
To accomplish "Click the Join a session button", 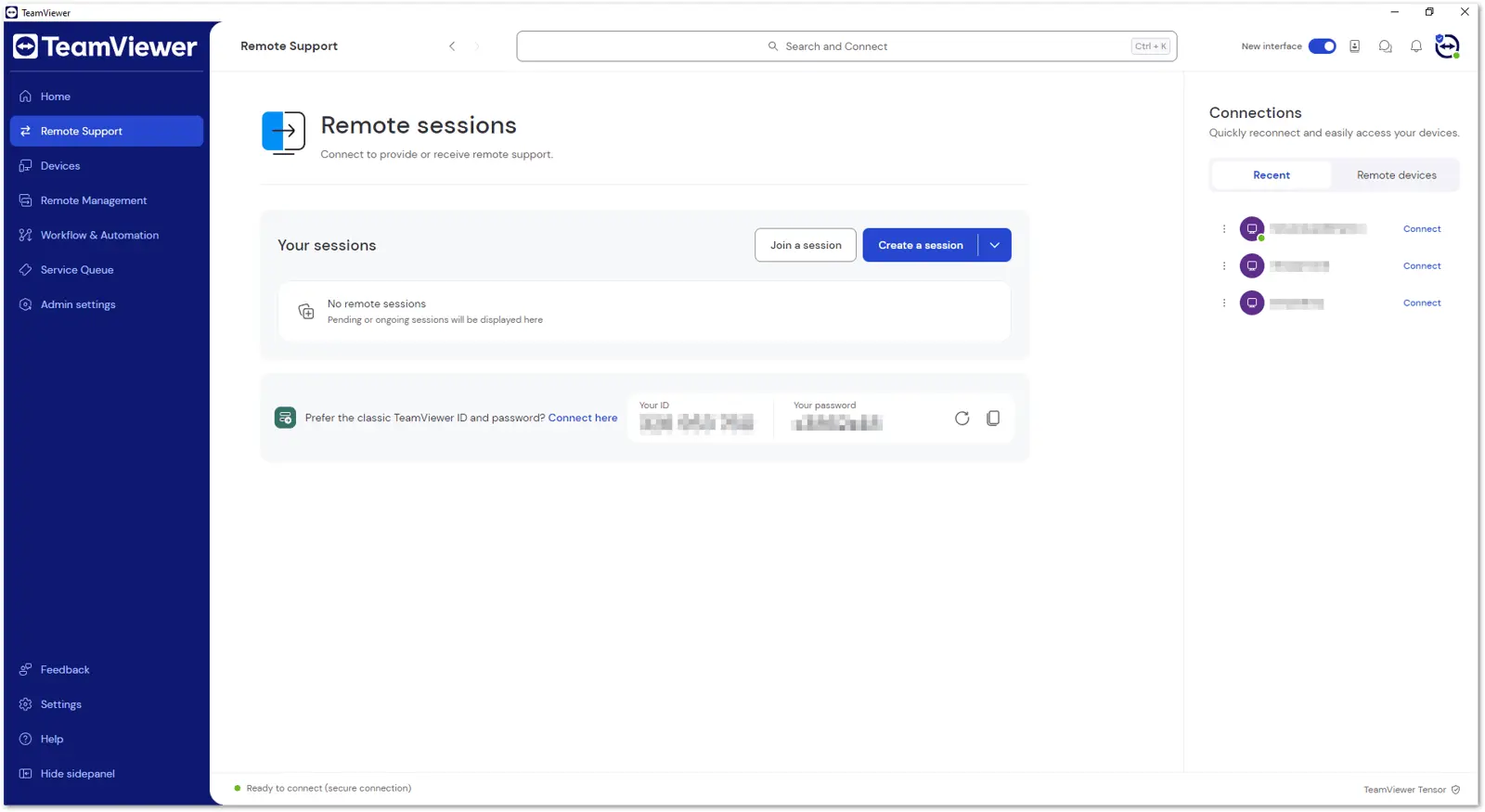I will coord(806,245).
